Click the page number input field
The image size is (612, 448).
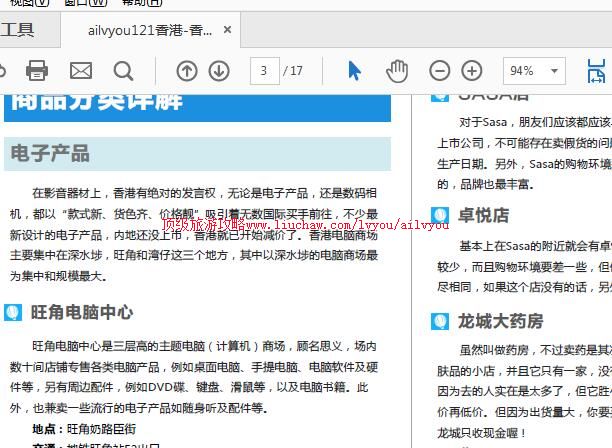click(264, 70)
